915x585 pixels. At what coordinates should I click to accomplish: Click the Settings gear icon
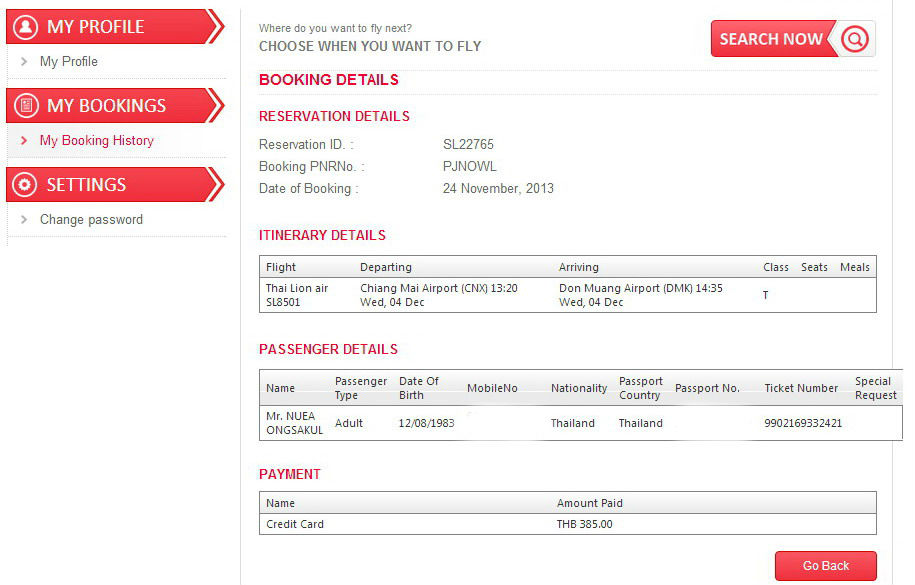click(26, 185)
